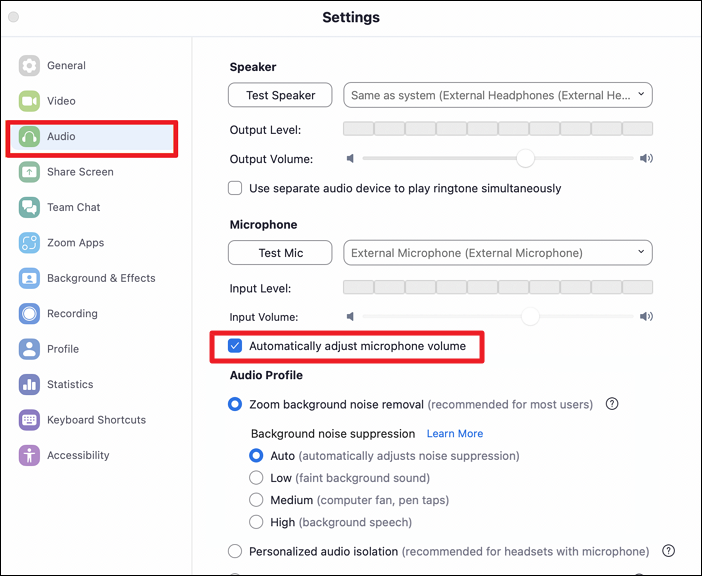702x576 pixels.
Task: Choose Medium background noise suppression
Action: click(x=256, y=500)
